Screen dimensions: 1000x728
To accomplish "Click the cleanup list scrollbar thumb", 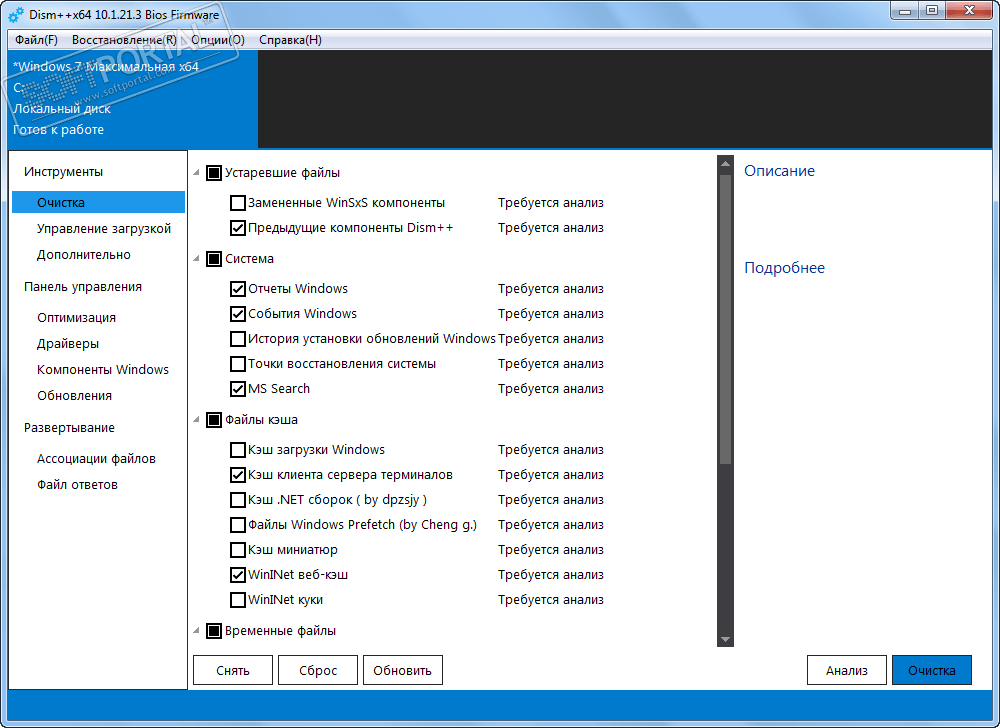I will [725, 319].
